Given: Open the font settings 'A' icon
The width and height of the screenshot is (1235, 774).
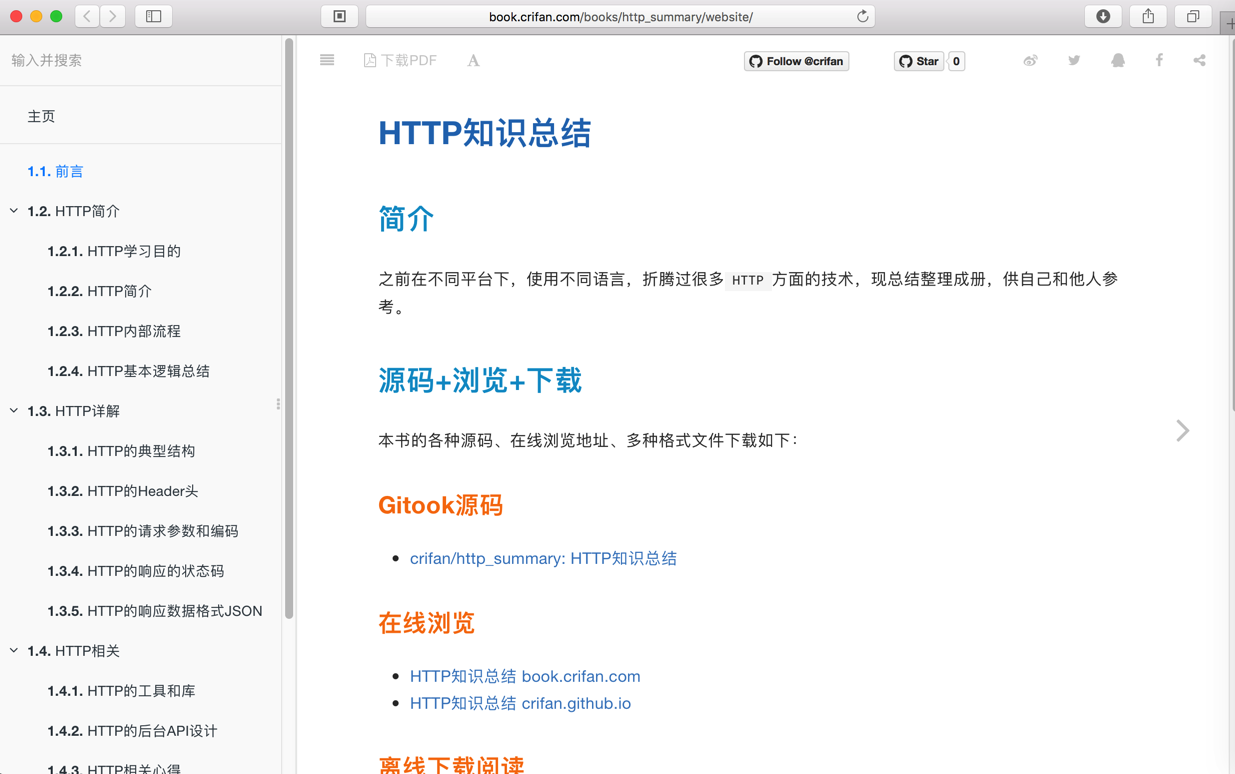Looking at the screenshot, I should click(x=473, y=61).
